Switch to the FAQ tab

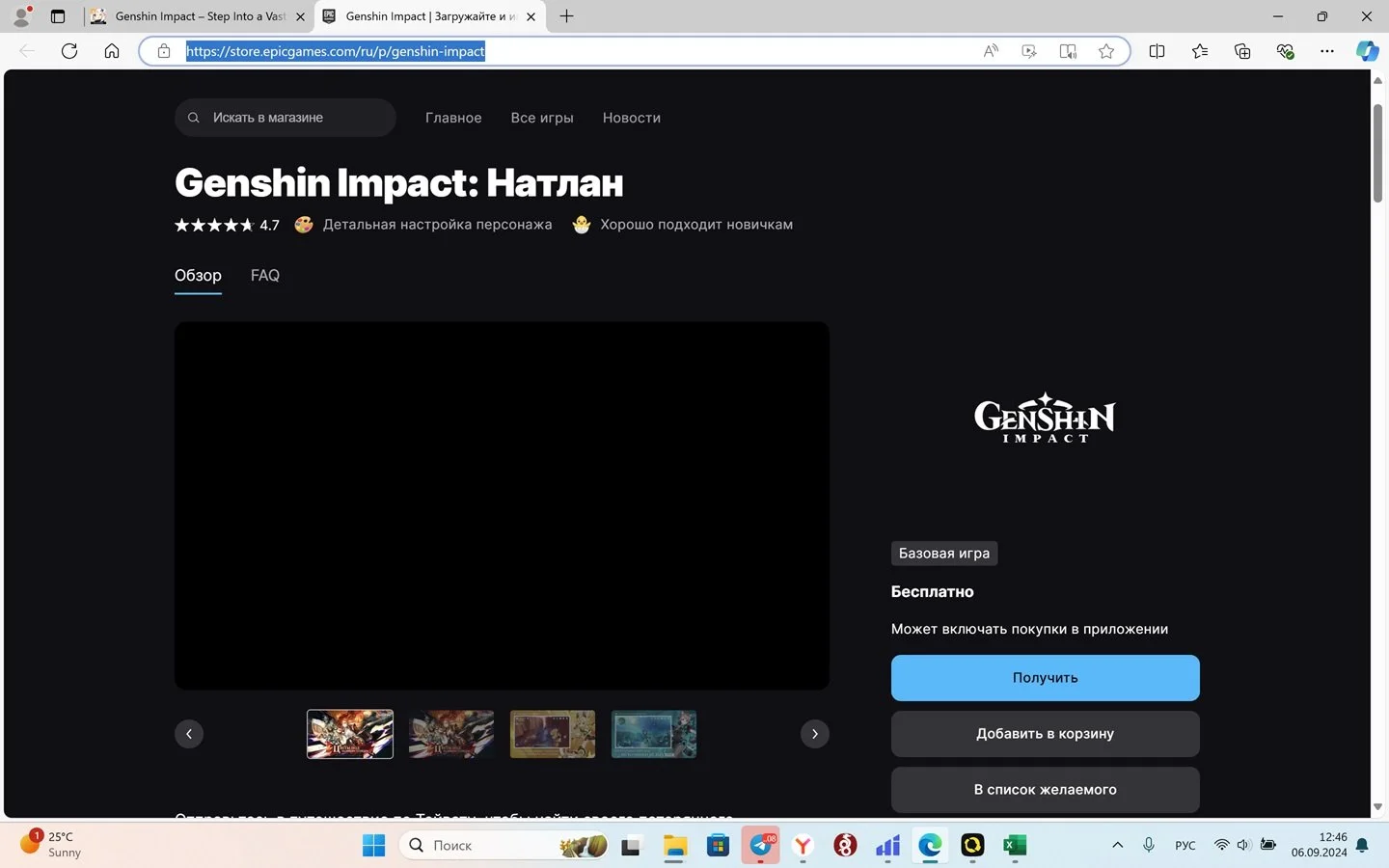265,276
